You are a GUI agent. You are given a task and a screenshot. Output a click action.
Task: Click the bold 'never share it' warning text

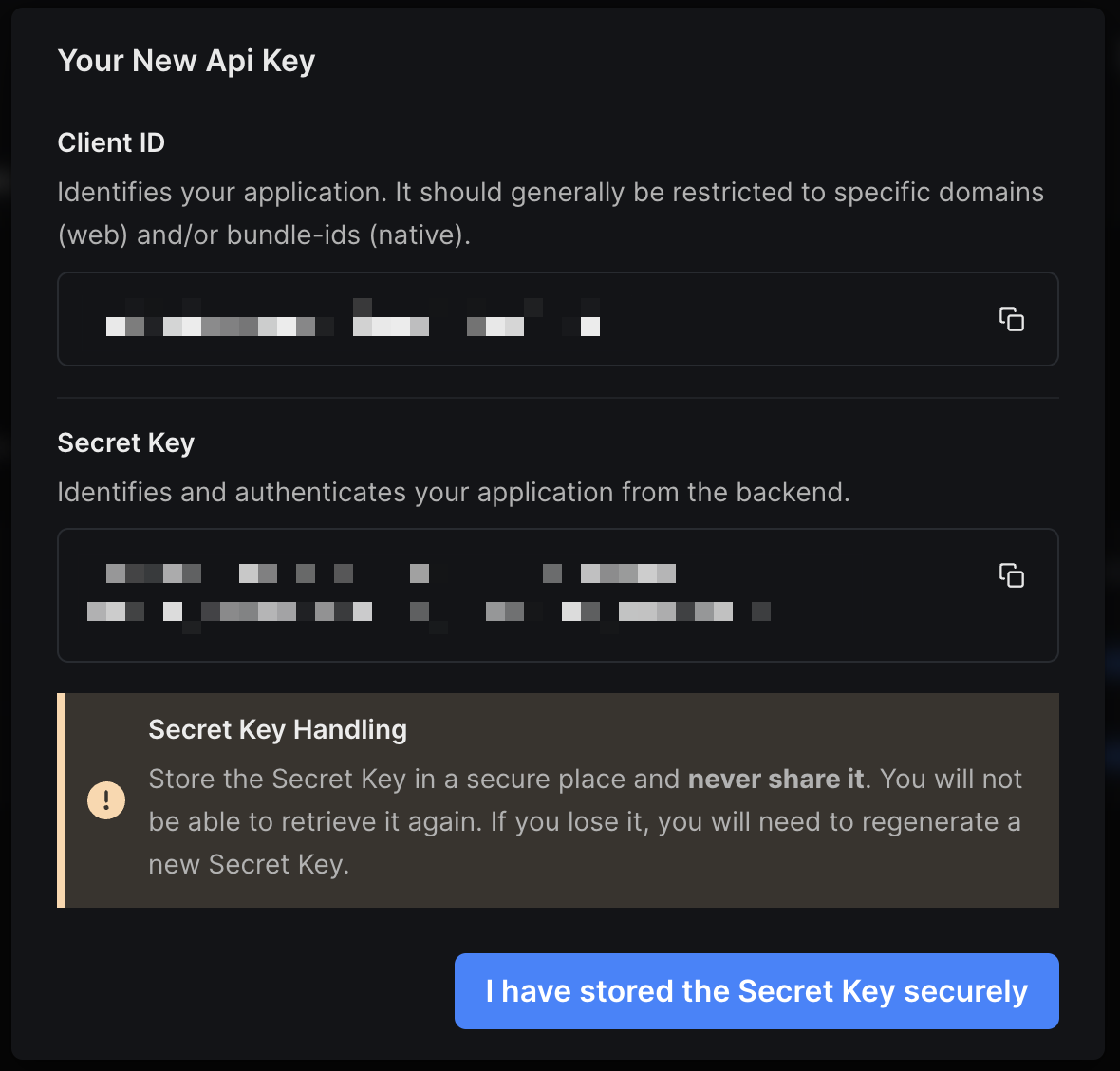[x=775, y=779]
